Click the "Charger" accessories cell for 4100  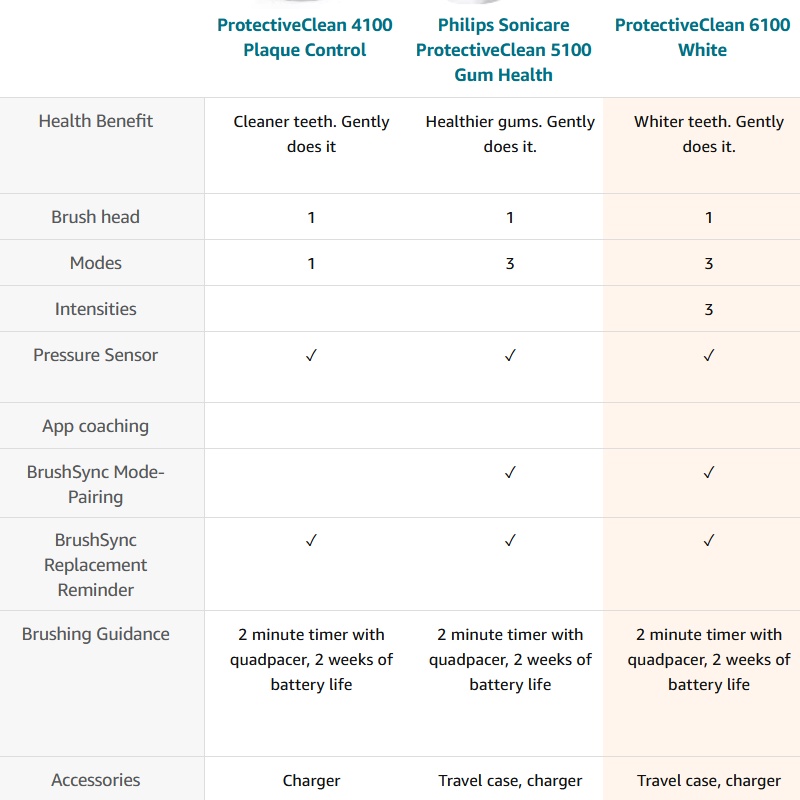(x=311, y=780)
